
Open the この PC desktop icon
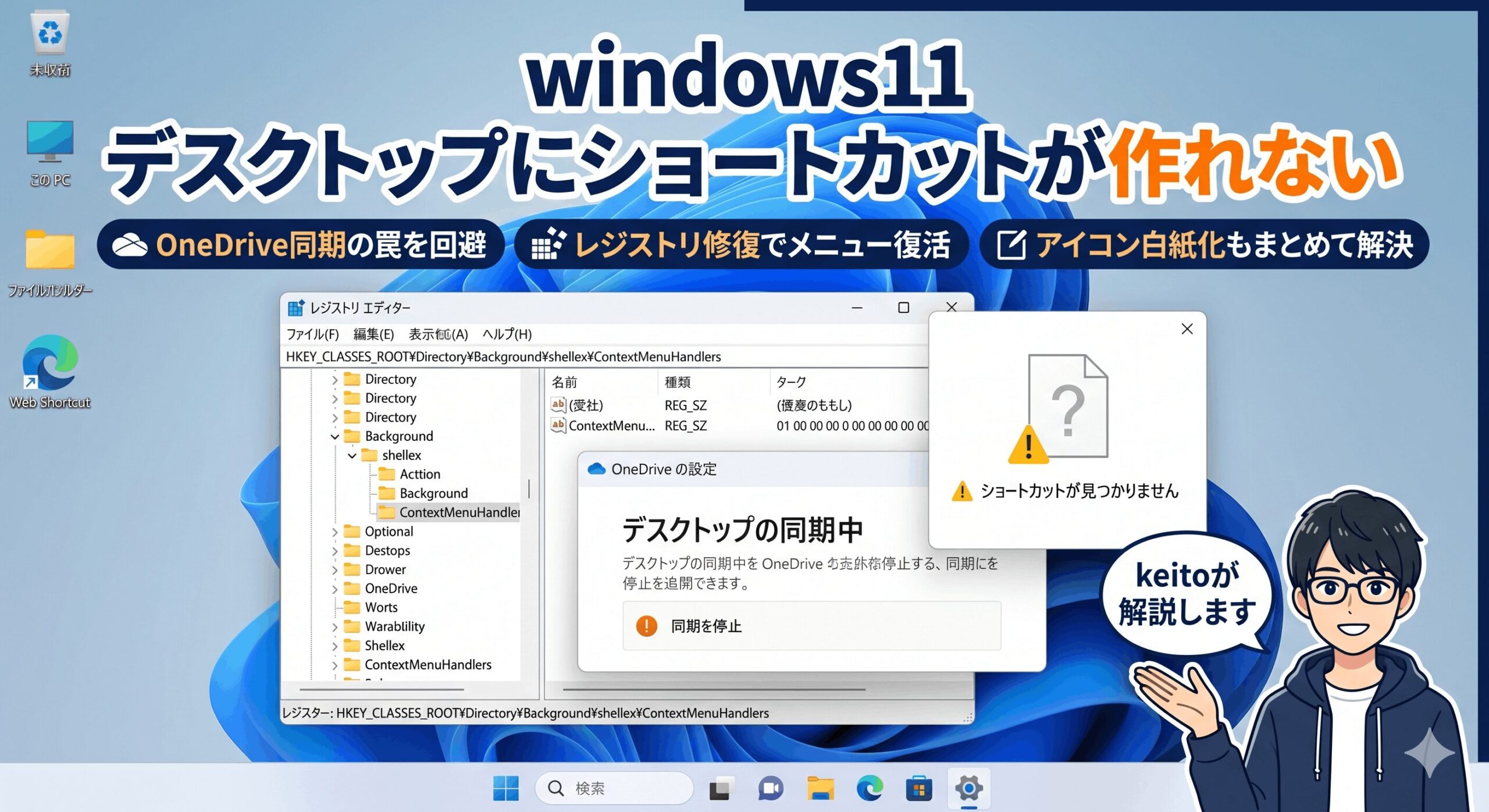pos(50,141)
